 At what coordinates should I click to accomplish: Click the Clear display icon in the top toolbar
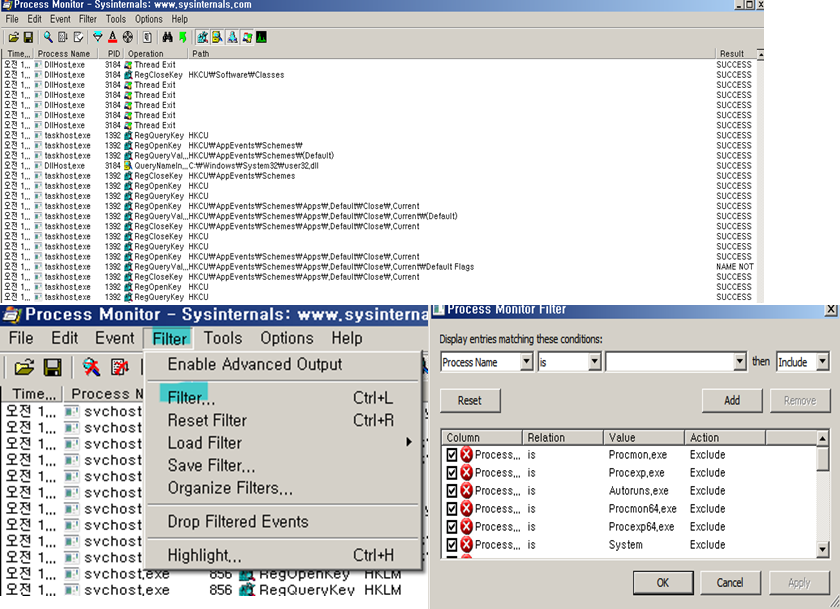click(78, 37)
